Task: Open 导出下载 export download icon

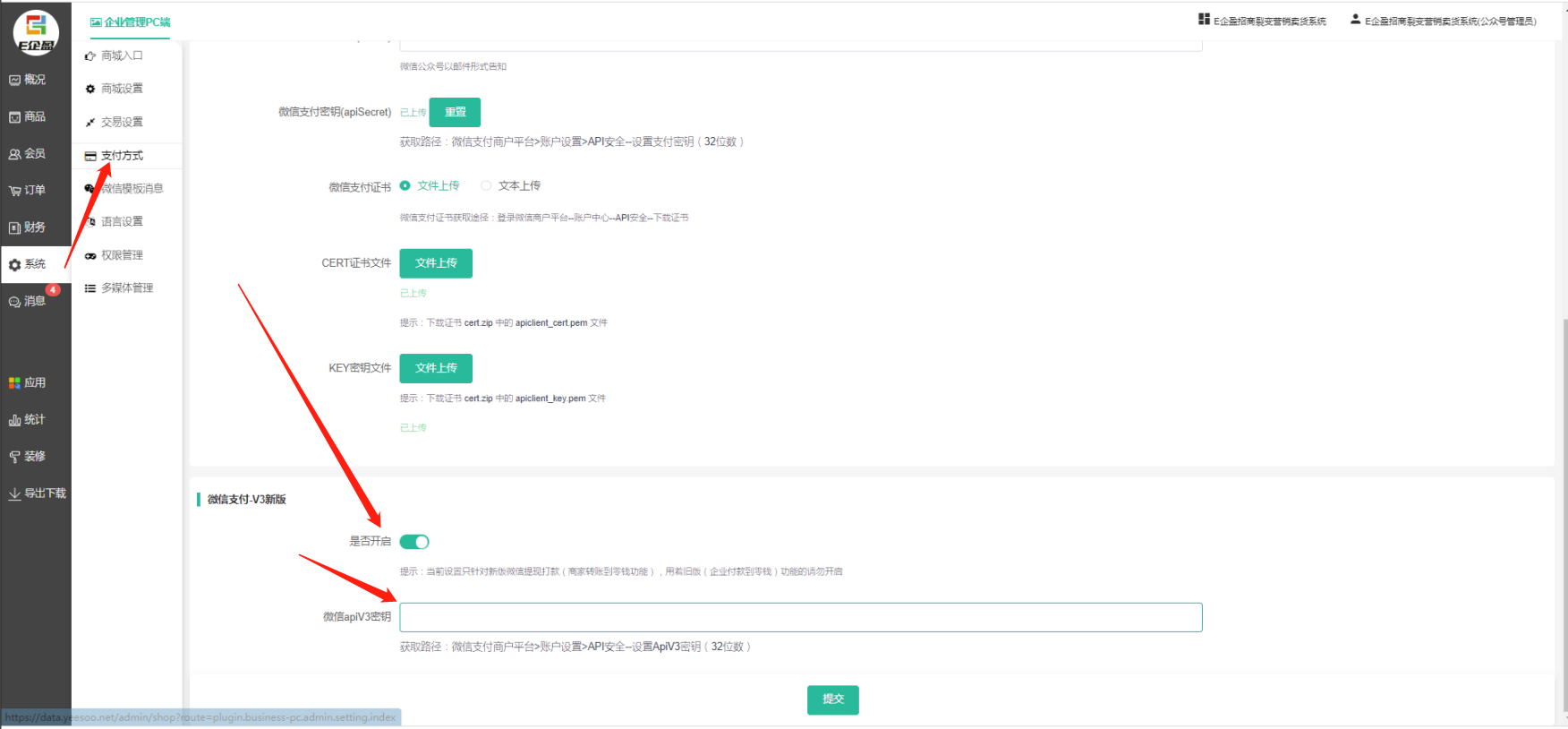Action: 15,493
